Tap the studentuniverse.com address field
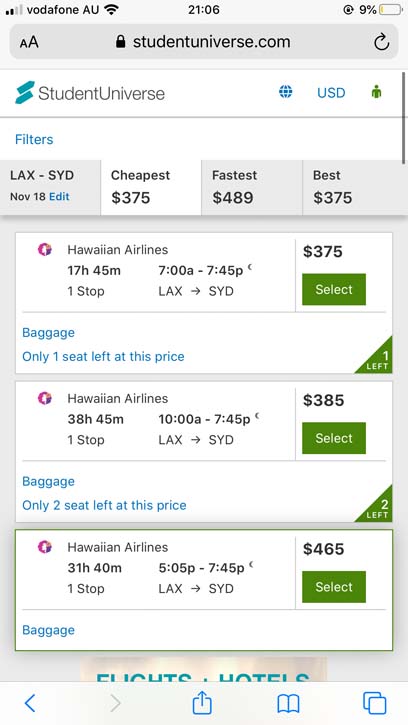The image size is (408, 725). tap(204, 42)
